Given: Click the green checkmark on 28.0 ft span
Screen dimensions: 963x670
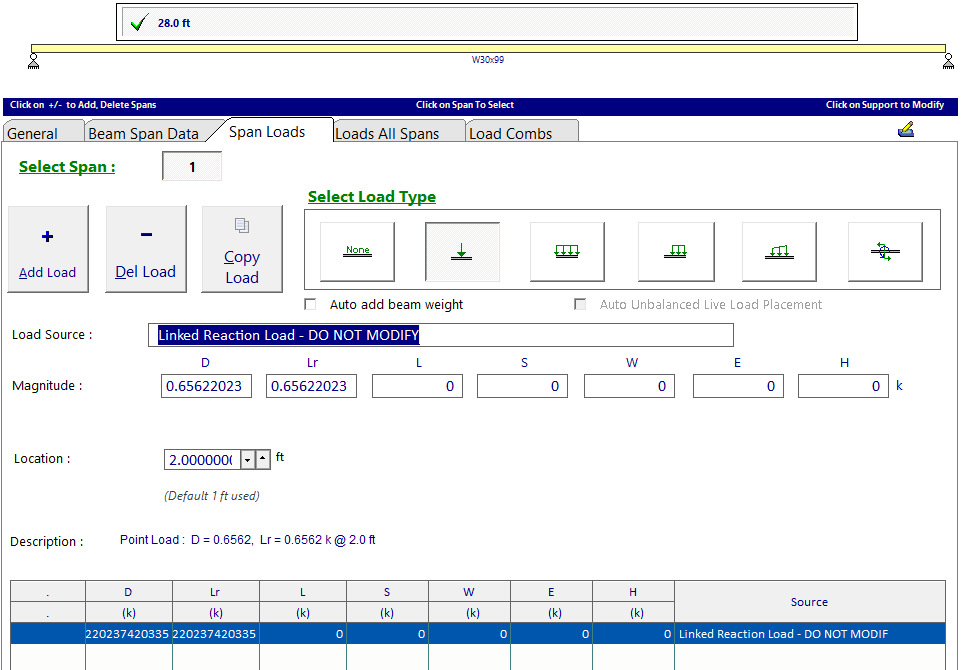Looking at the screenshot, I should tap(139, 23).
